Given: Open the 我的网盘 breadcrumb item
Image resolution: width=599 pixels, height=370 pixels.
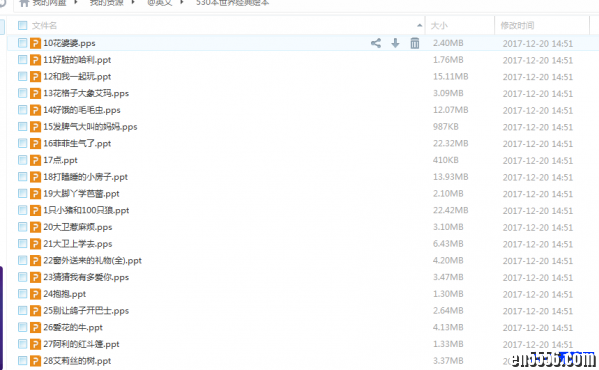Looking at the screenshot, I should coord(49,3).
